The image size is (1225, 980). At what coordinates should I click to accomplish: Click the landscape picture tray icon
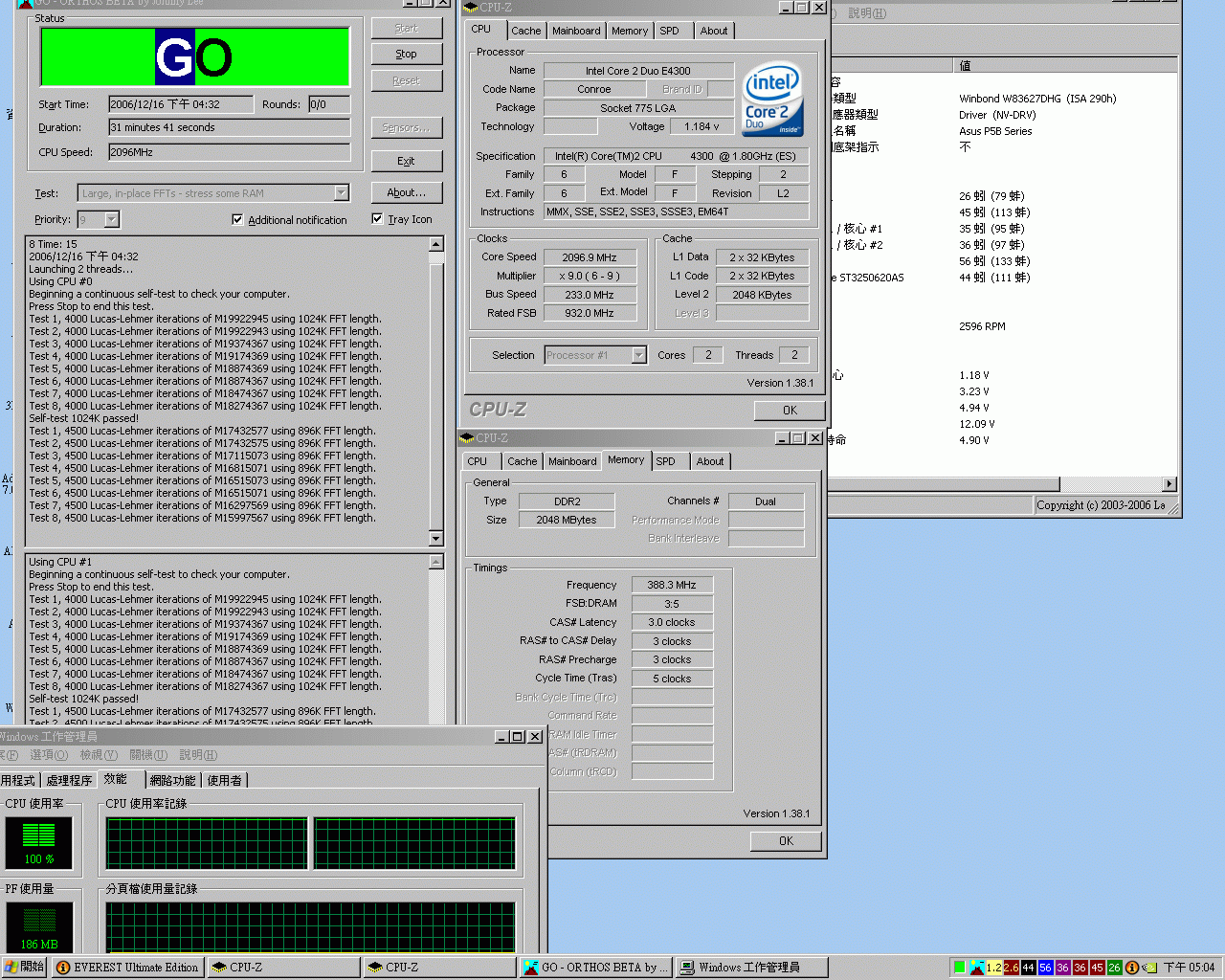coord(977,968)
